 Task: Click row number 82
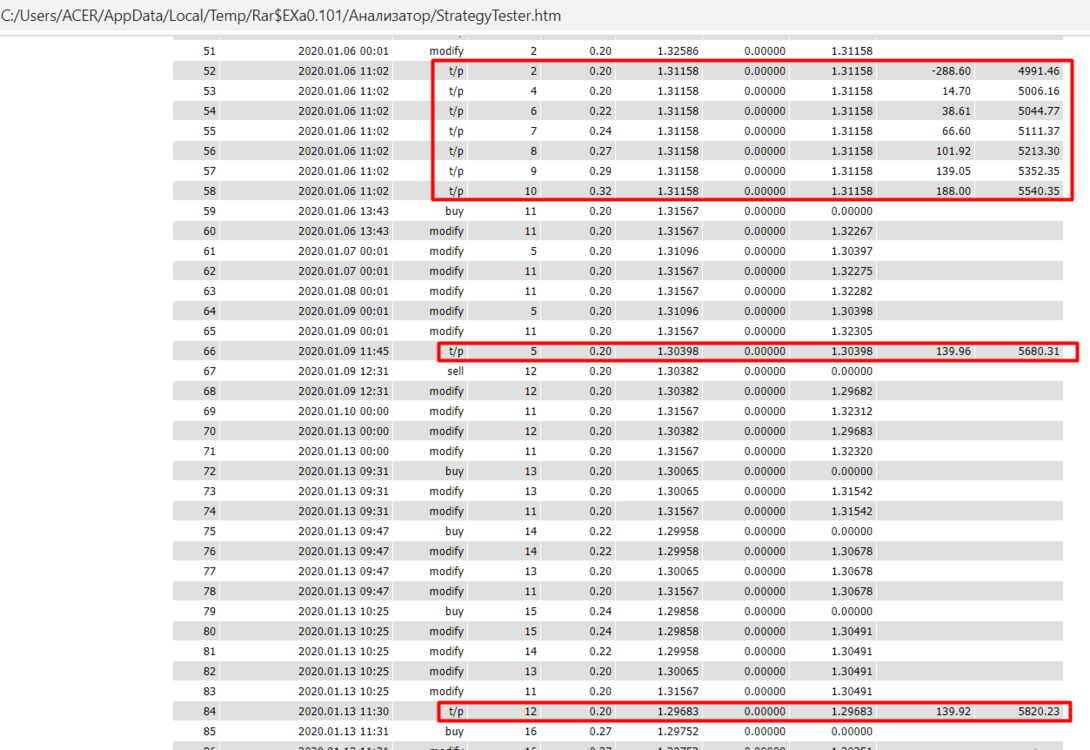click(x=209, y=671)
